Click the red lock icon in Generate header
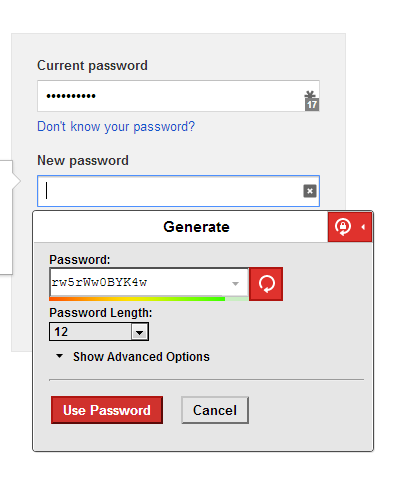Viewport: 403px width, 483px height. [x=343, y=227]
